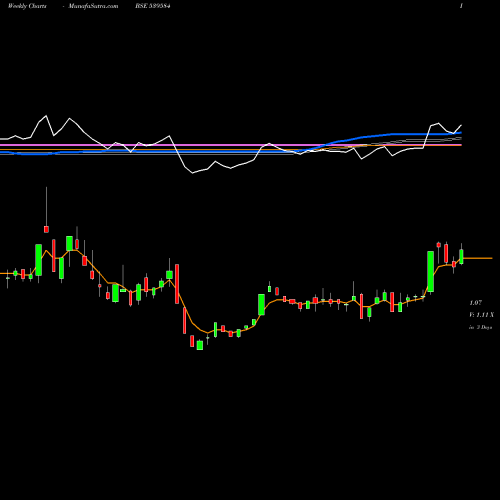This screenshot has height=500, width=500.
Task: Click the large green candle at the right-side breakout
Action: [x=431, y=272]
